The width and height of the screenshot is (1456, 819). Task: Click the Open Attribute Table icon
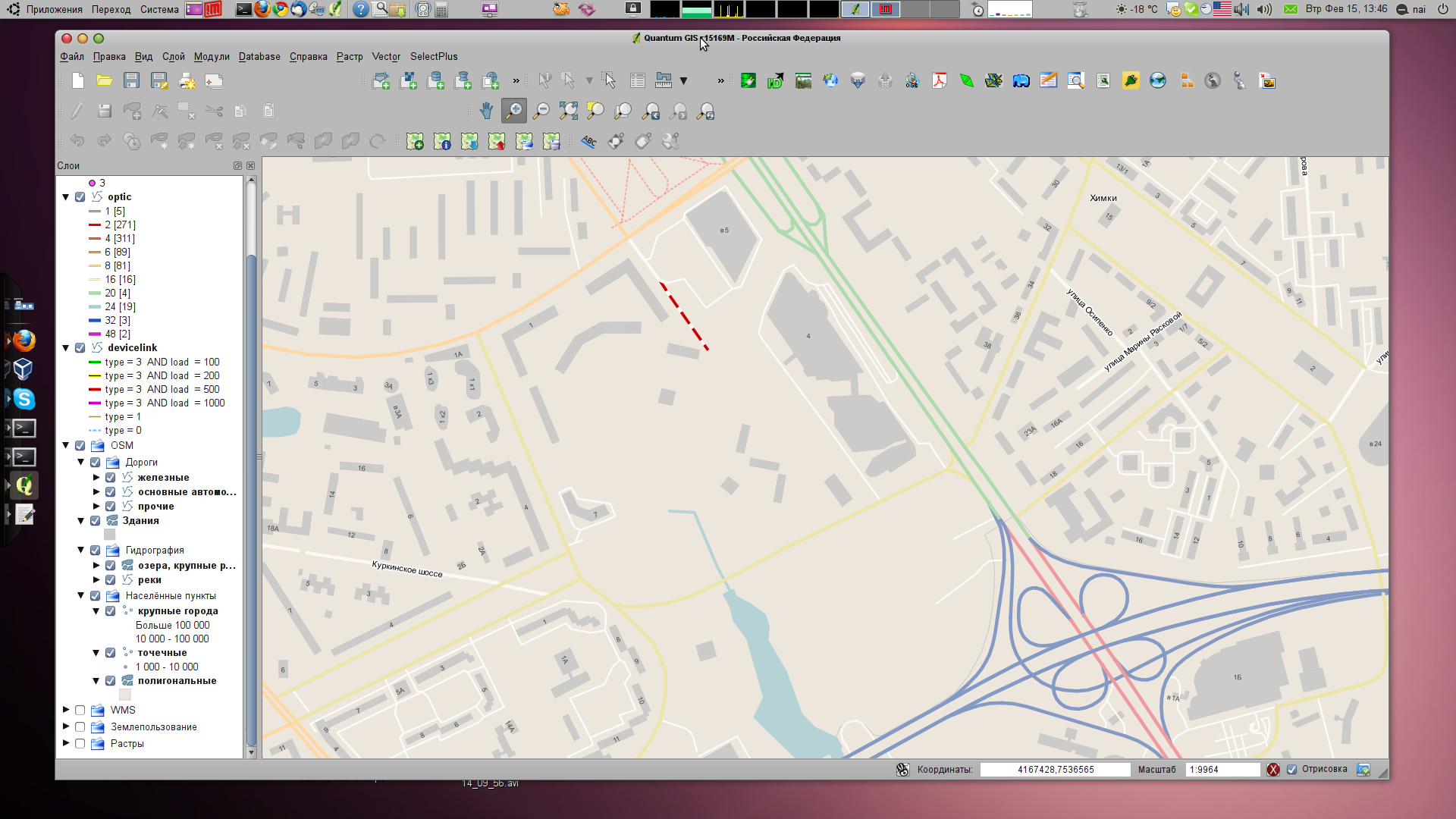638,81
